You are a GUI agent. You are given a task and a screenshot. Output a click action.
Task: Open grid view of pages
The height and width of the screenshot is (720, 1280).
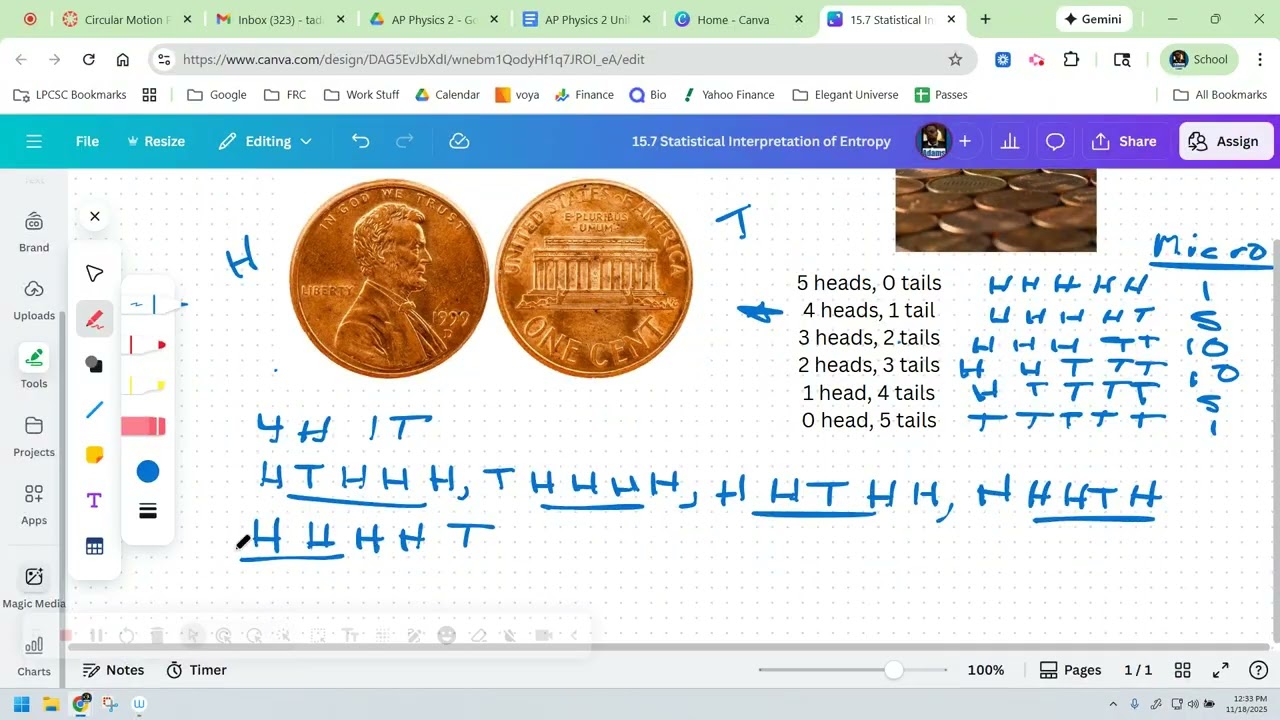coord(1183,670)
